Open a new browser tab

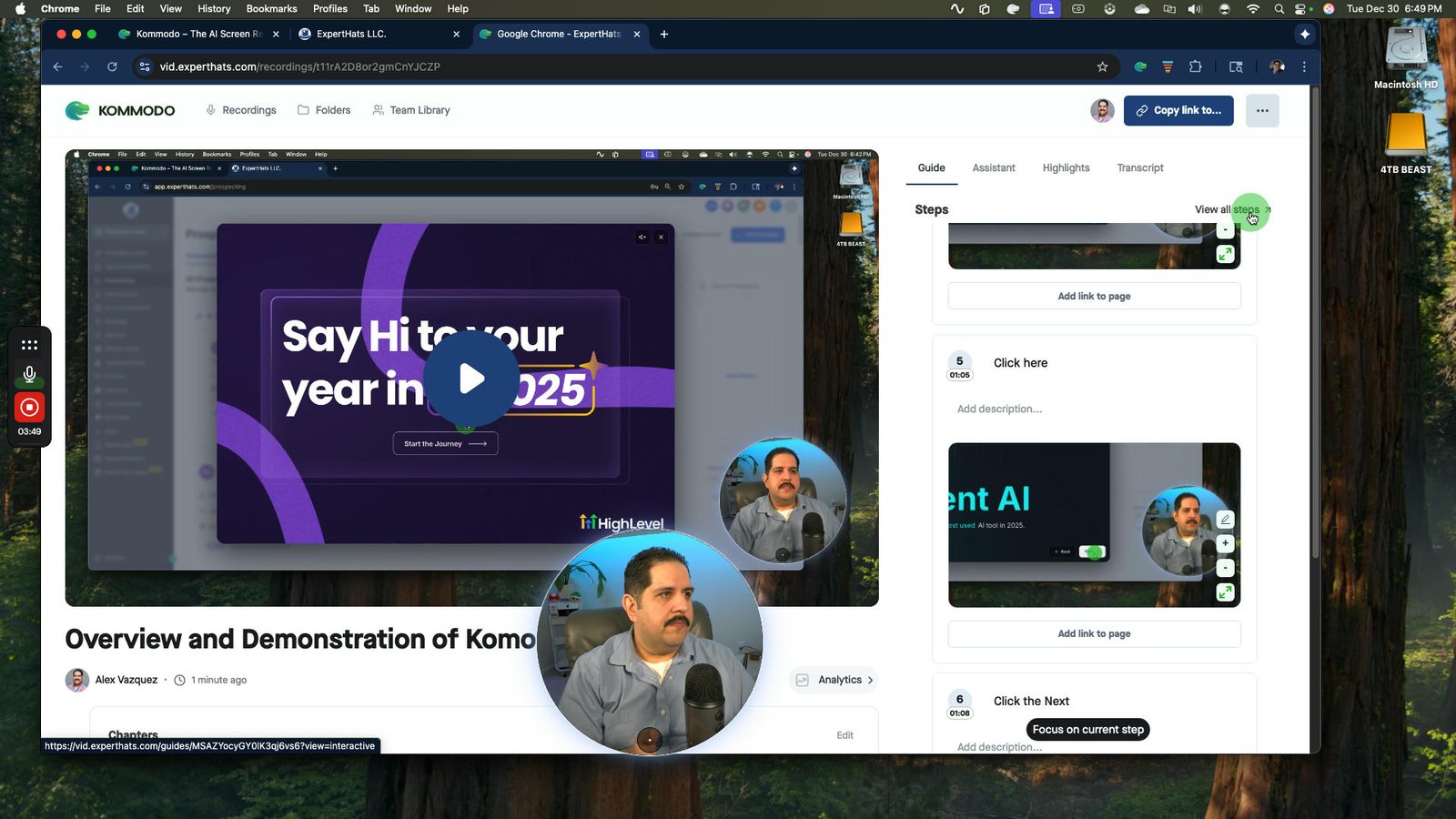tap(664, 34)
